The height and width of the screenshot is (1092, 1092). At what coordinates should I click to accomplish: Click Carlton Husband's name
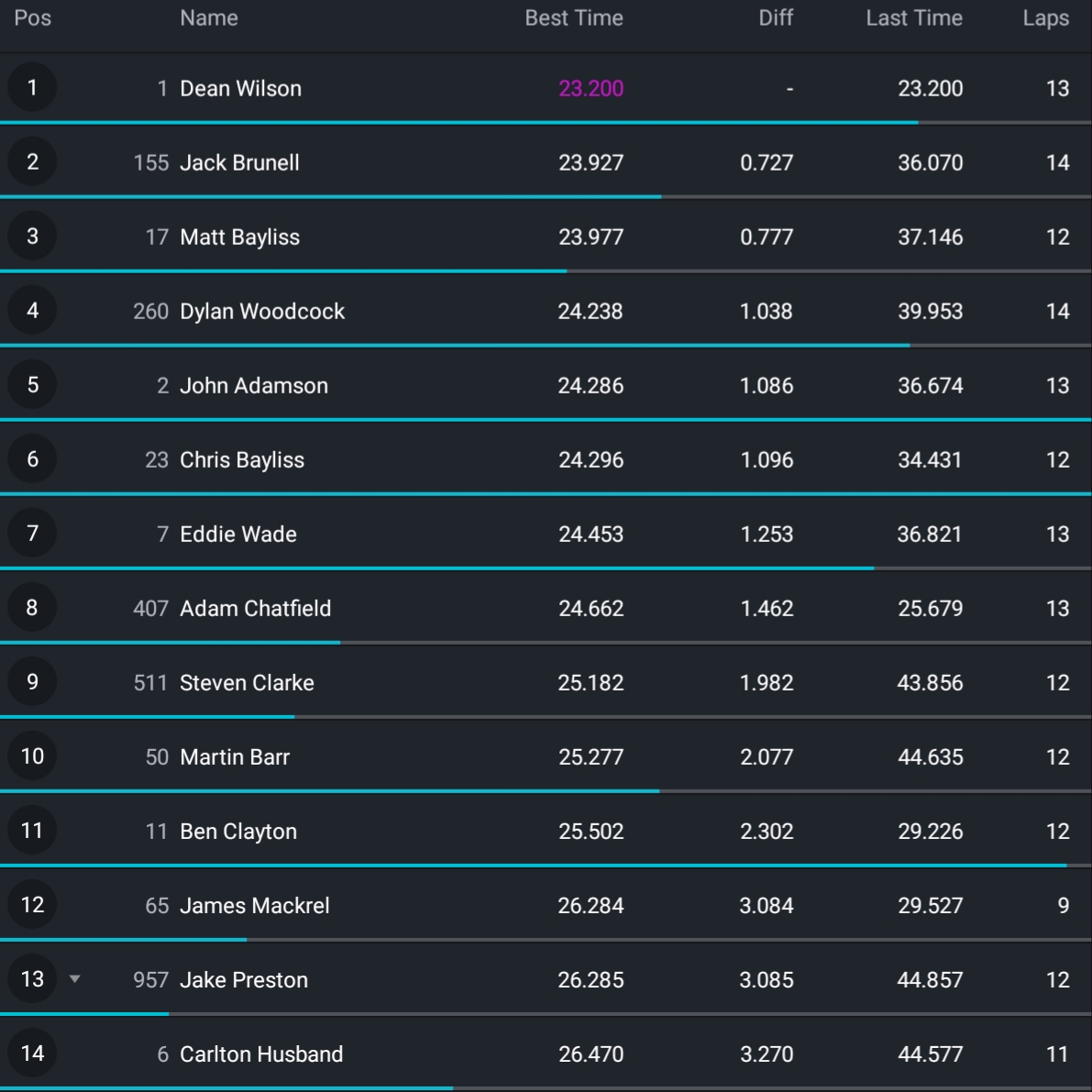(x=261, y=1053)
